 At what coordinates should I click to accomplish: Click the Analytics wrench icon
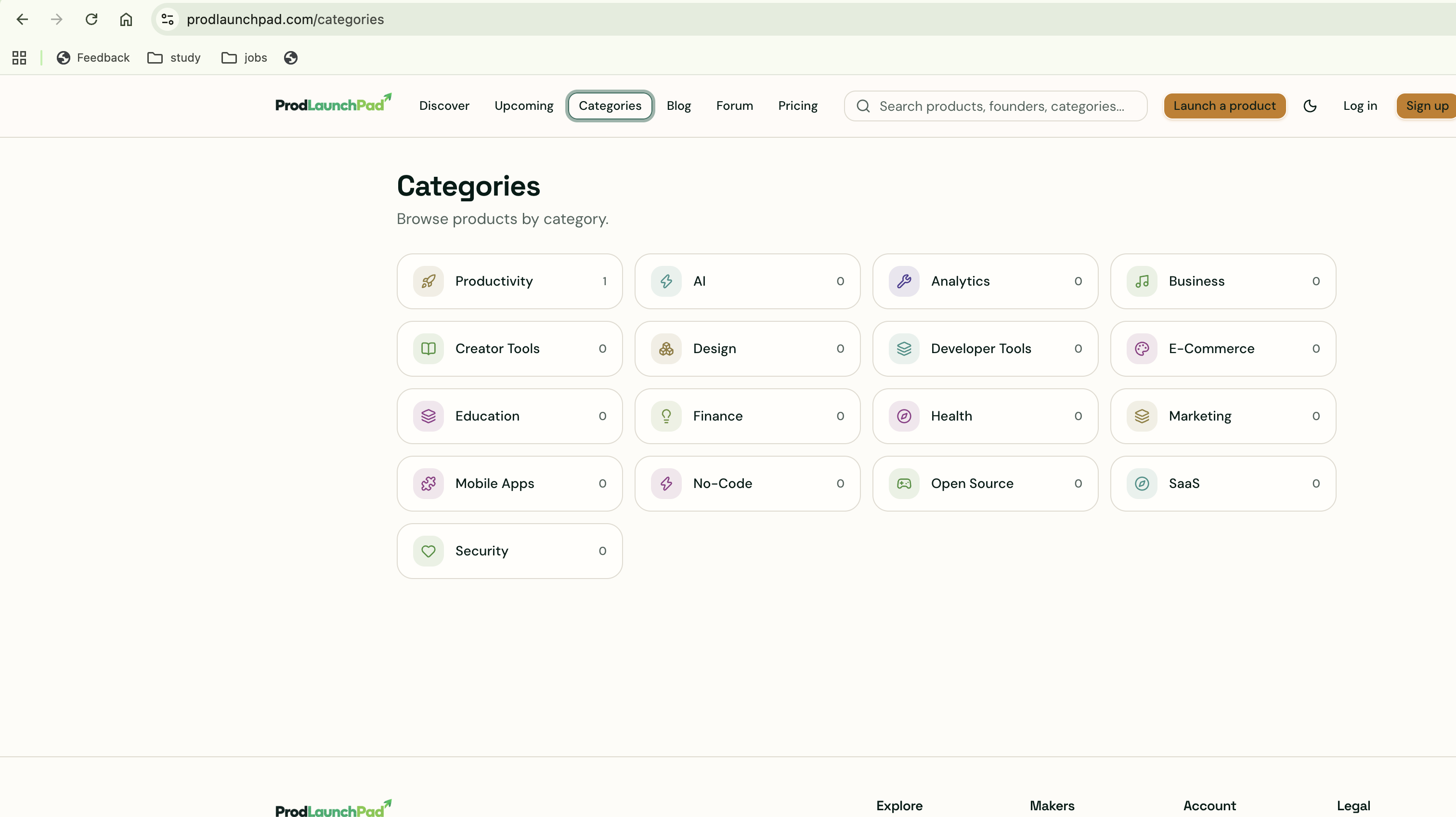tap(904, 281)
